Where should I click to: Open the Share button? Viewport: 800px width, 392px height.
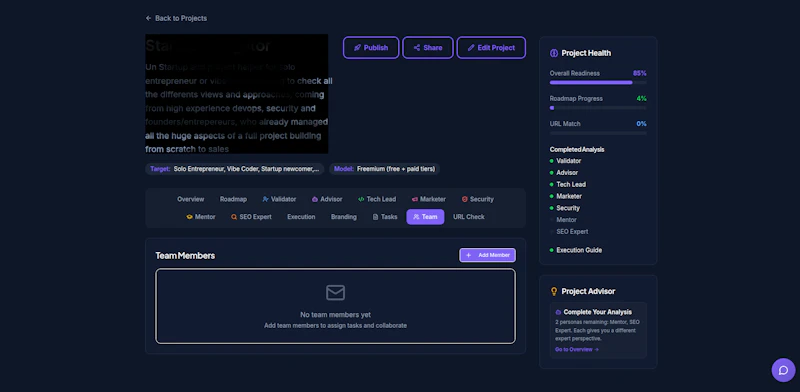click(x=428, y=47)
